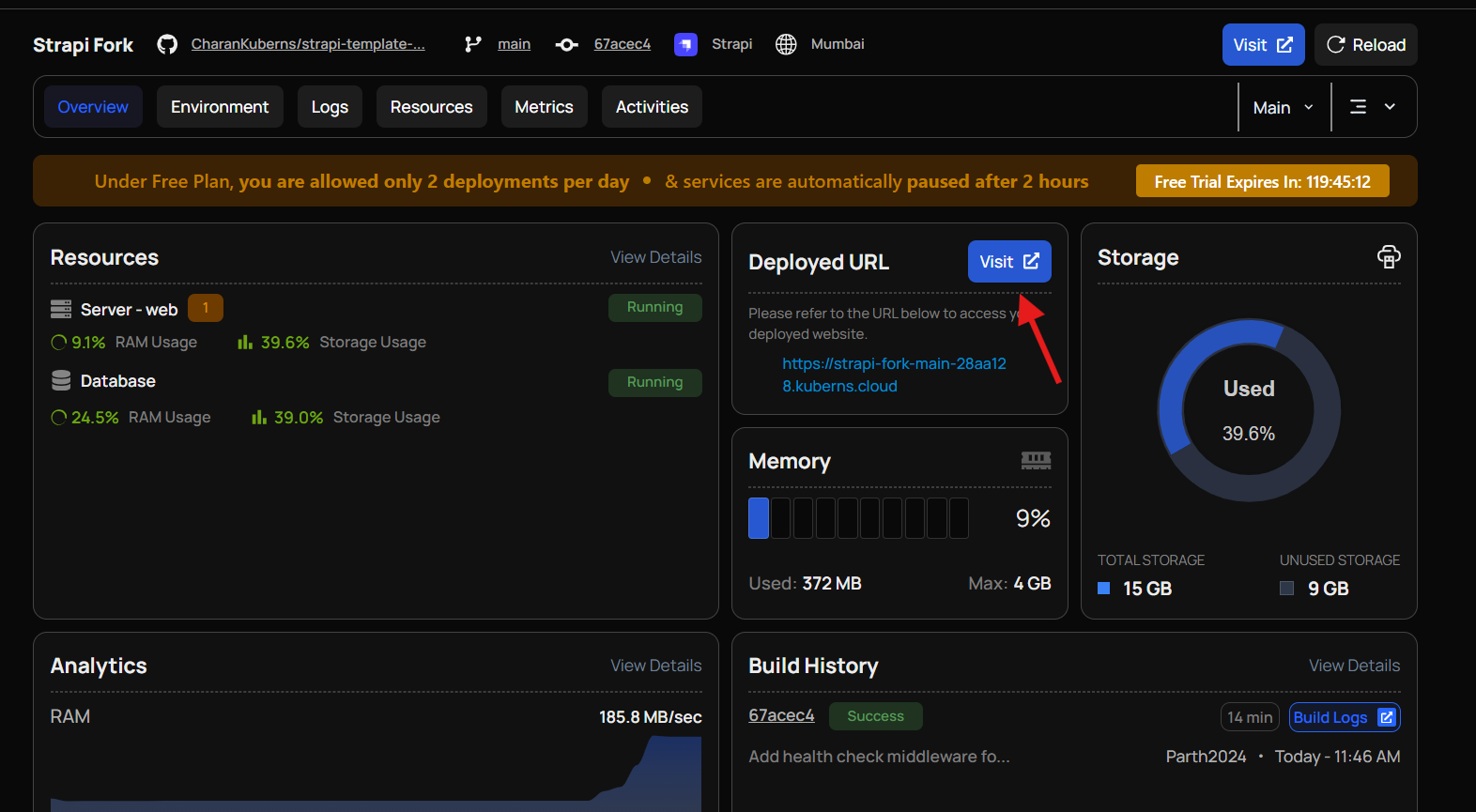
Task: Click the memory chip icon in the Memory card
Action: [x=1036, y=460]
